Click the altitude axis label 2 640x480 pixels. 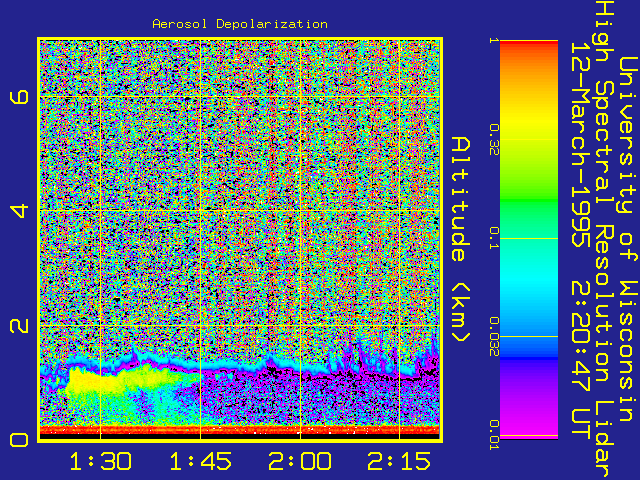19,326
